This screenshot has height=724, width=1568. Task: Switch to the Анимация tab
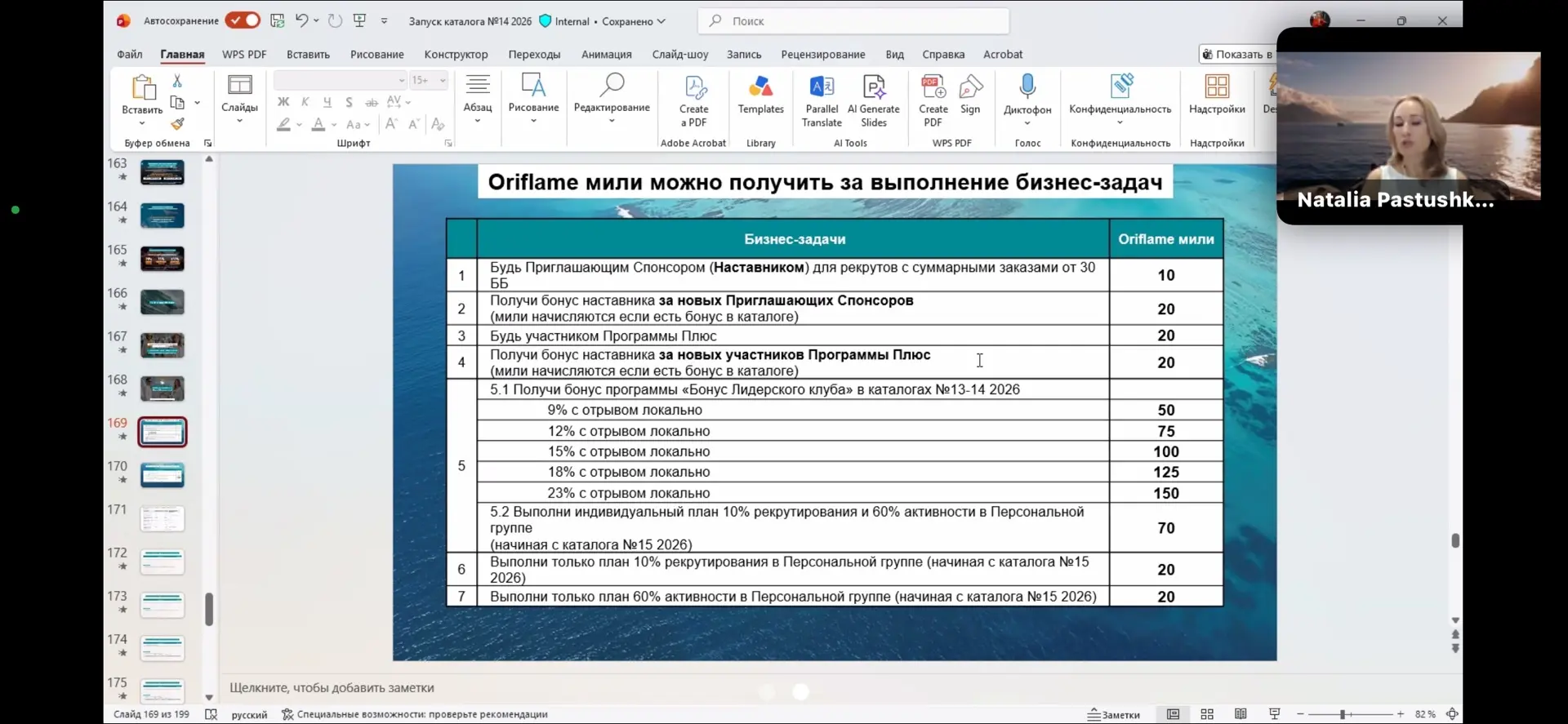coord(606,54)
